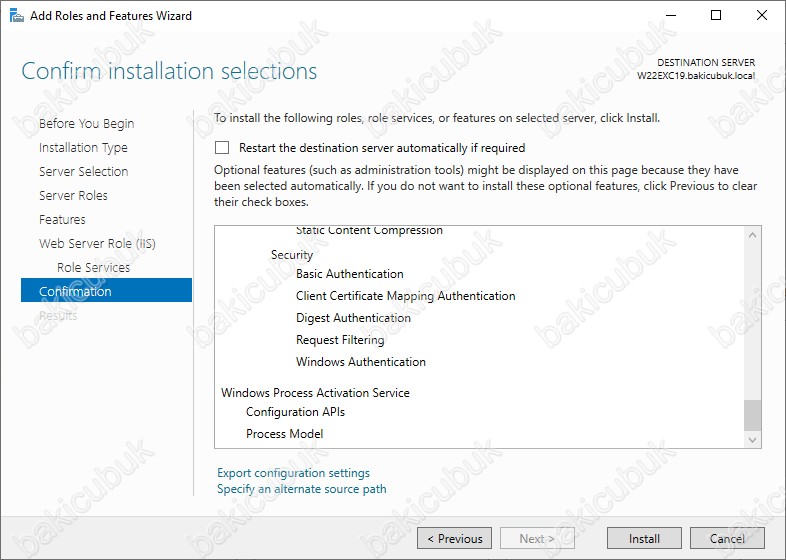Select Digest Authentication in the list
Screen dimensions: 786x560
[353, 318]
